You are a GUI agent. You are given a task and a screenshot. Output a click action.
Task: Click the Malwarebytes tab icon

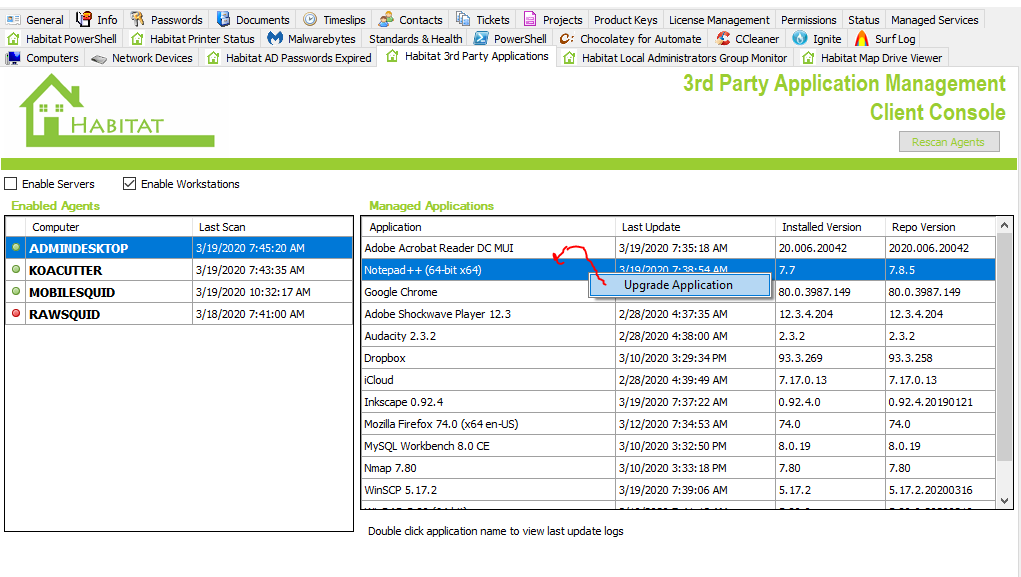(x=274, y=39)
